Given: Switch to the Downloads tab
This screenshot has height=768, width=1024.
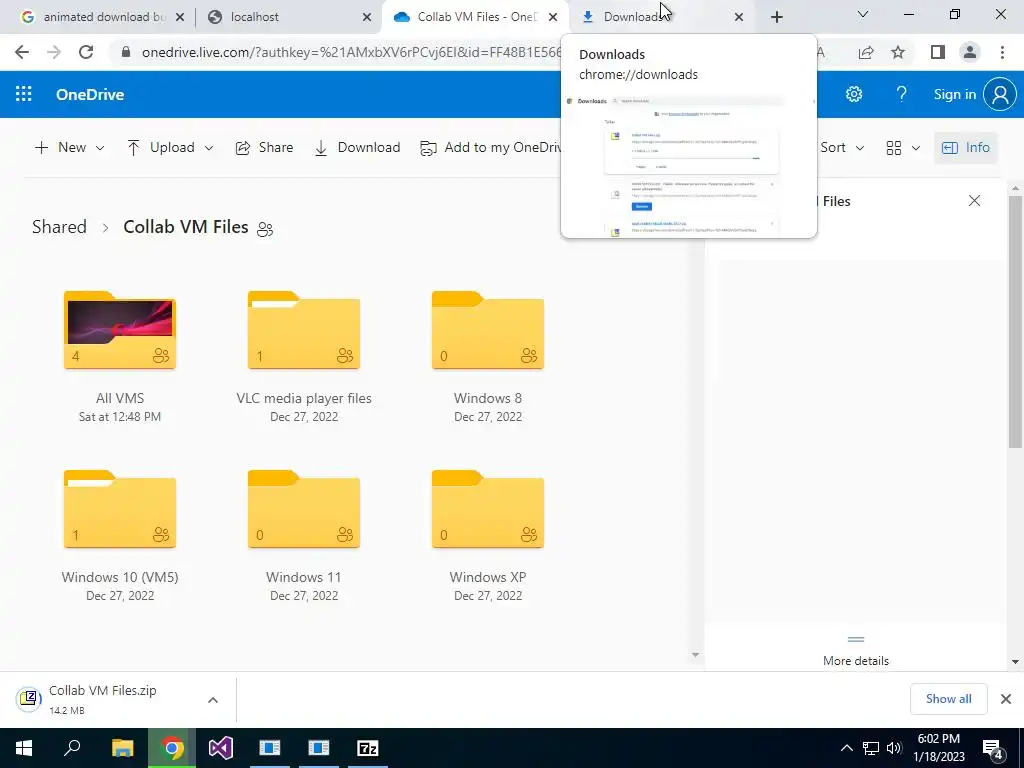Looking at the screenshot, I should point(660,17).
